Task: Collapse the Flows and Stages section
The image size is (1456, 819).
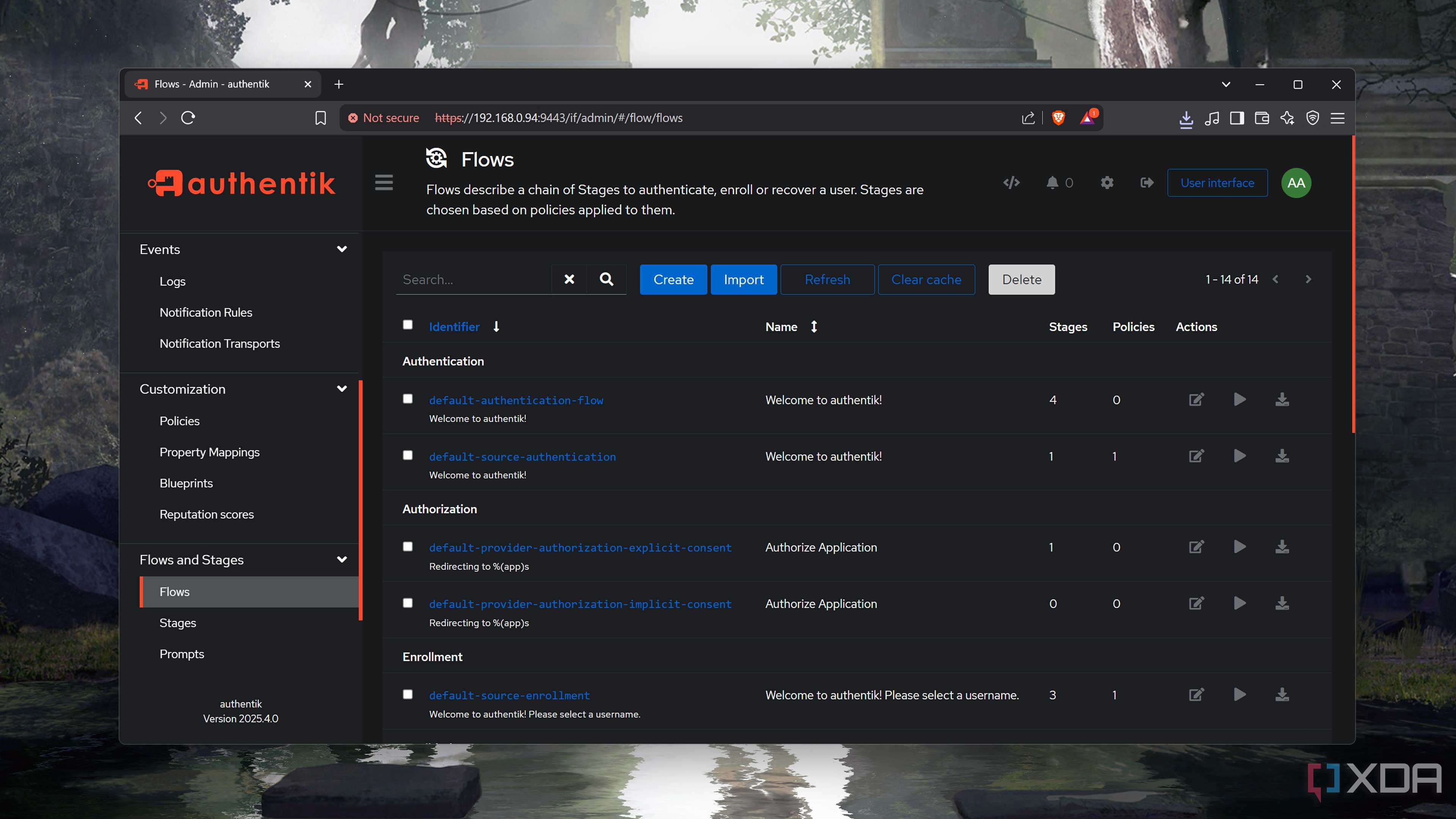Action: pos(342,560)
